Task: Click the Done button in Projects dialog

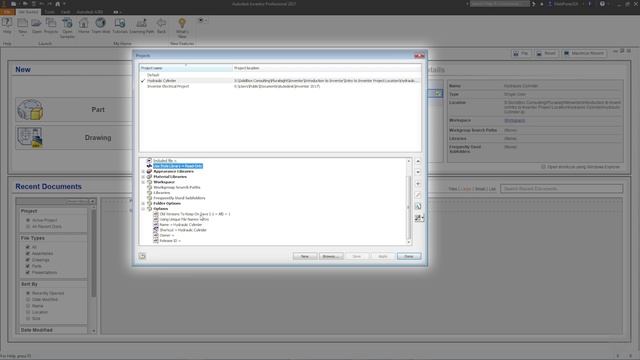Action: (x=409, y=256)
